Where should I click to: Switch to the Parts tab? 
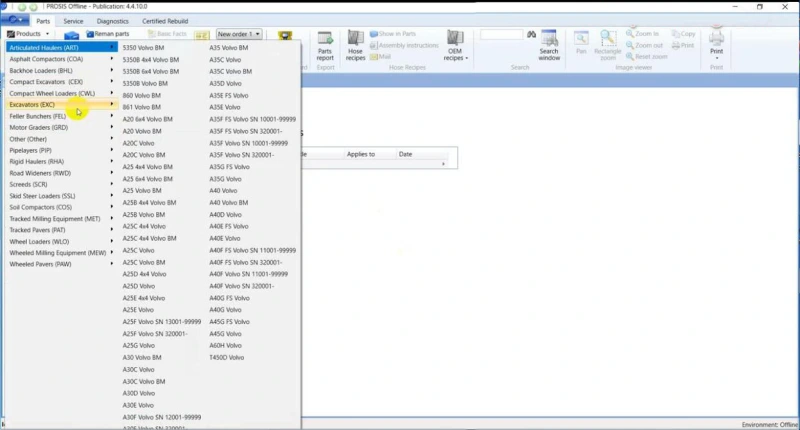(x=43, y=21)
